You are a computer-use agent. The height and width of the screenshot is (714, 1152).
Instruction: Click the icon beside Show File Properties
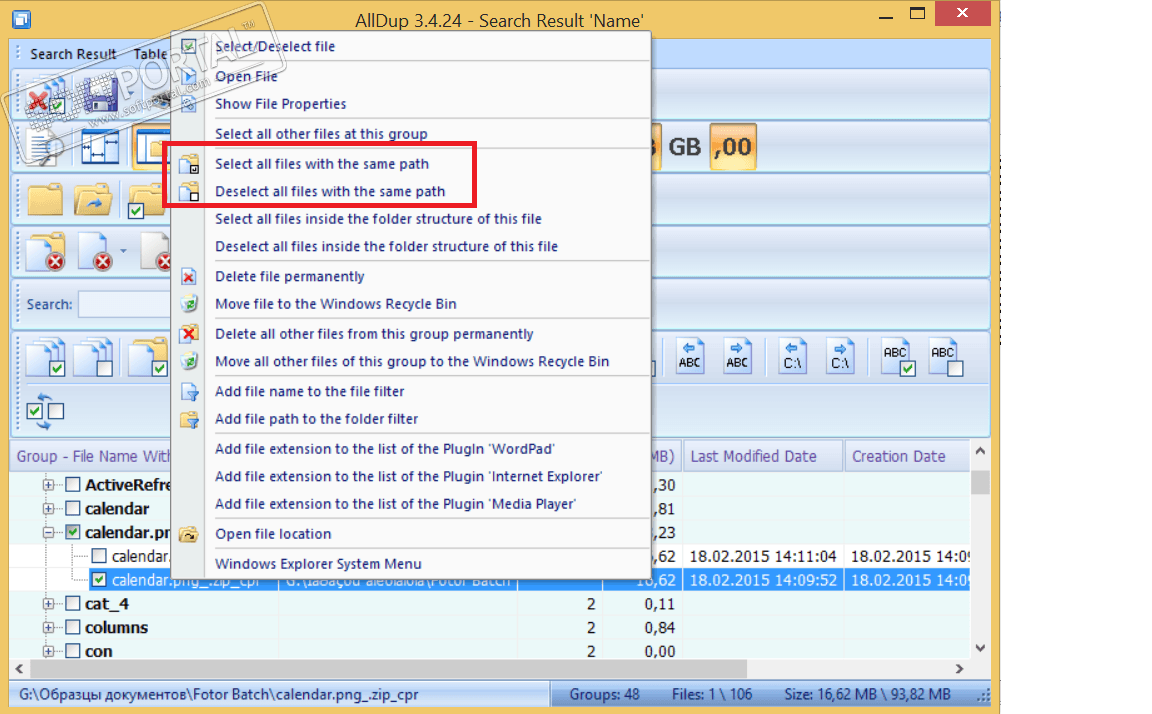189,104
